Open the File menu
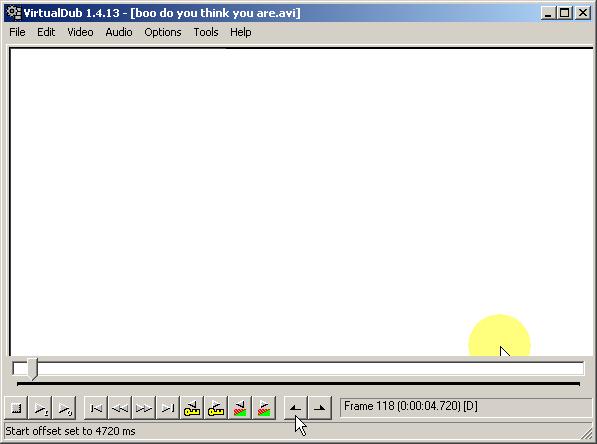Viewport: 597px width, 444px height. point(17,32)
